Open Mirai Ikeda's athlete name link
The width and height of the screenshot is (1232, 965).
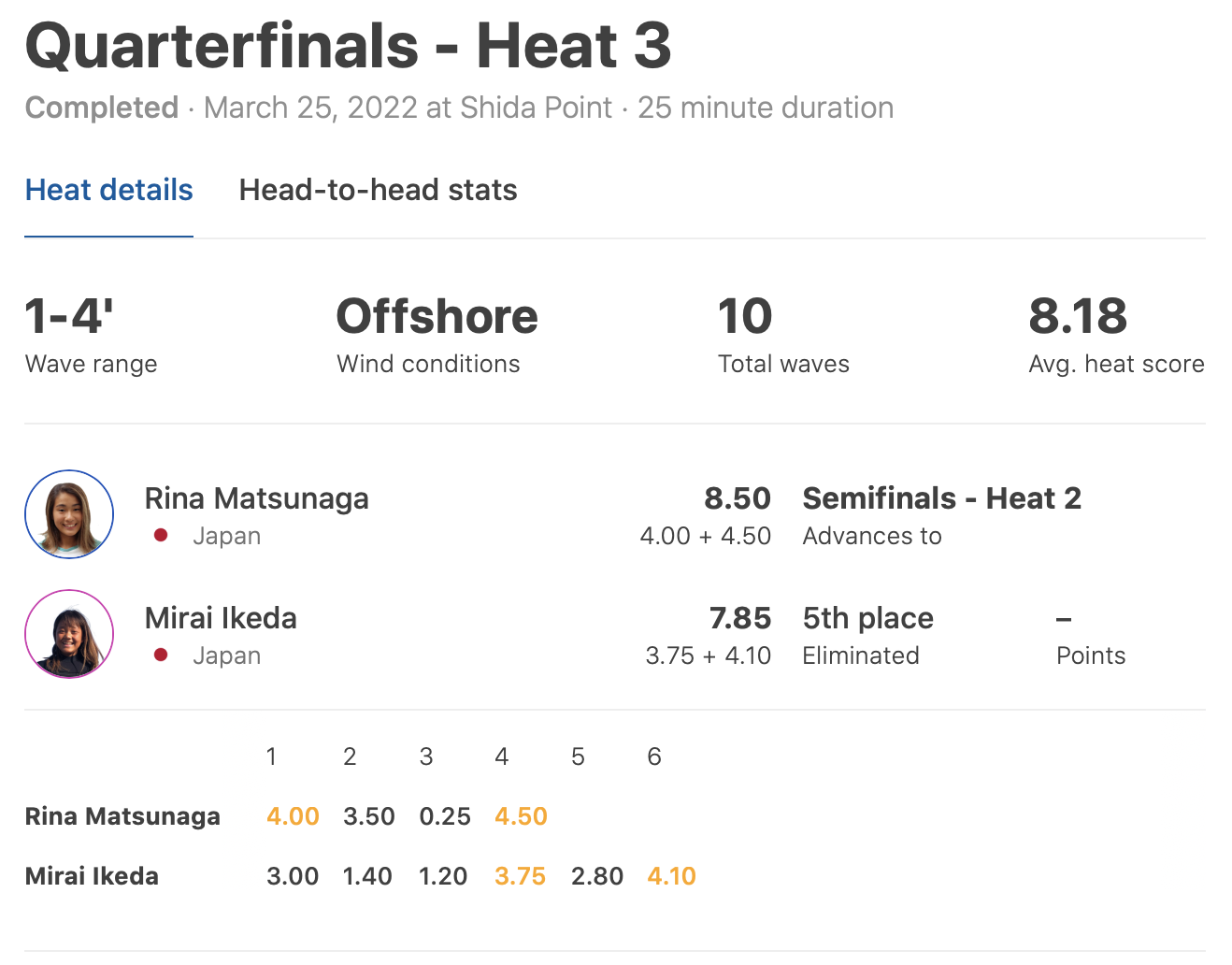coord(221,618)
